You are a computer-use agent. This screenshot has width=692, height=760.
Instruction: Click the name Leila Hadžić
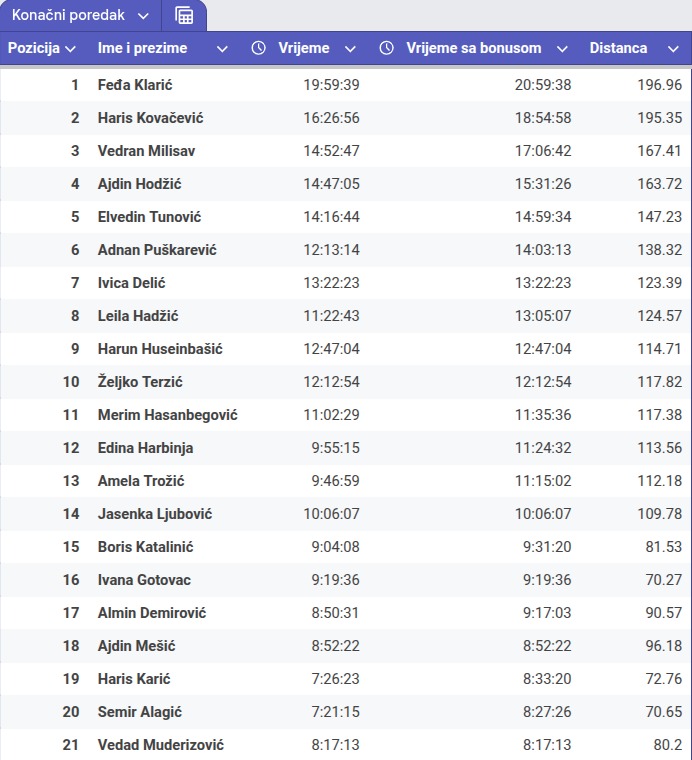[138, 316]
